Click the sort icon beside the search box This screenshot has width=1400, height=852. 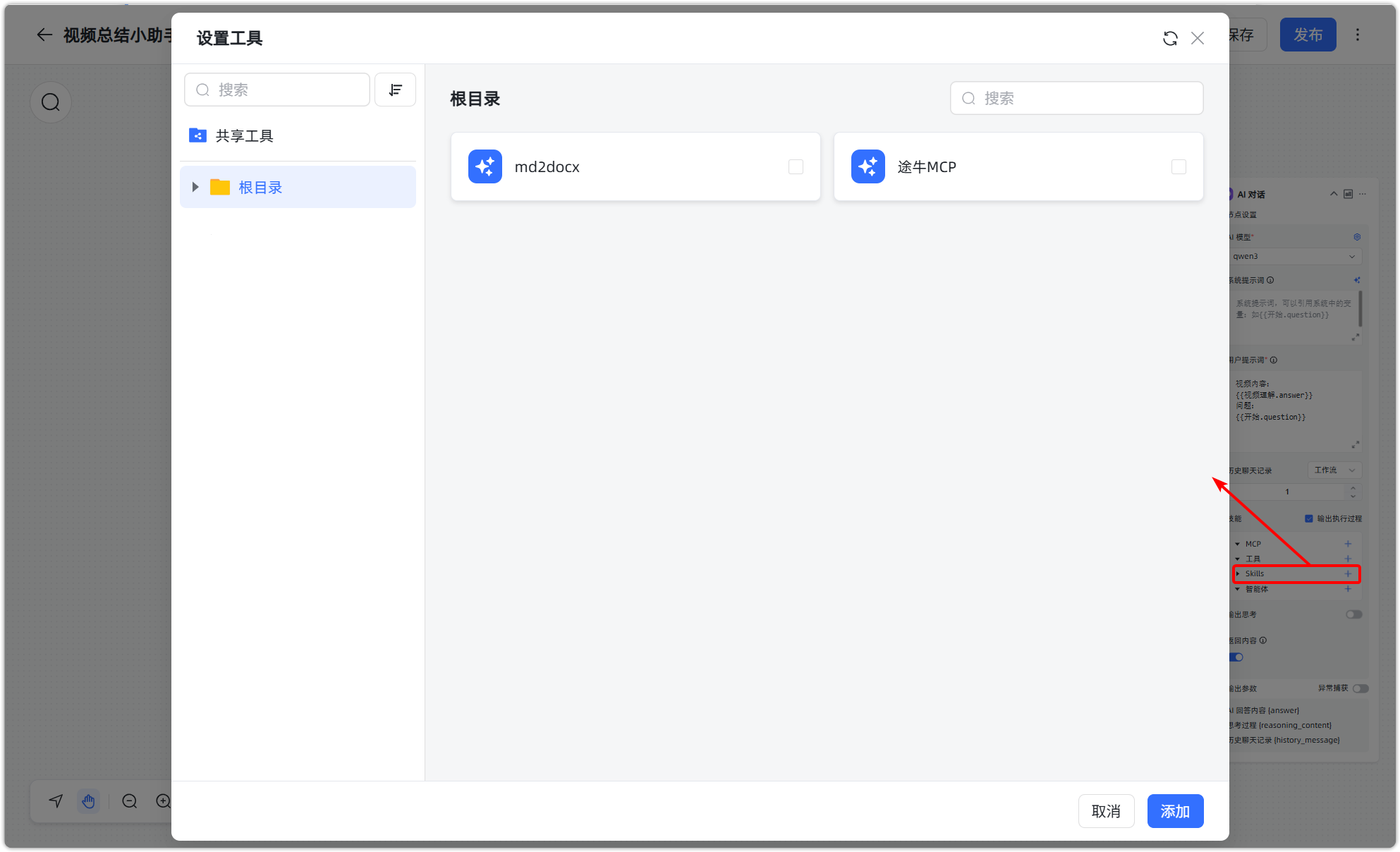[395, 90]
